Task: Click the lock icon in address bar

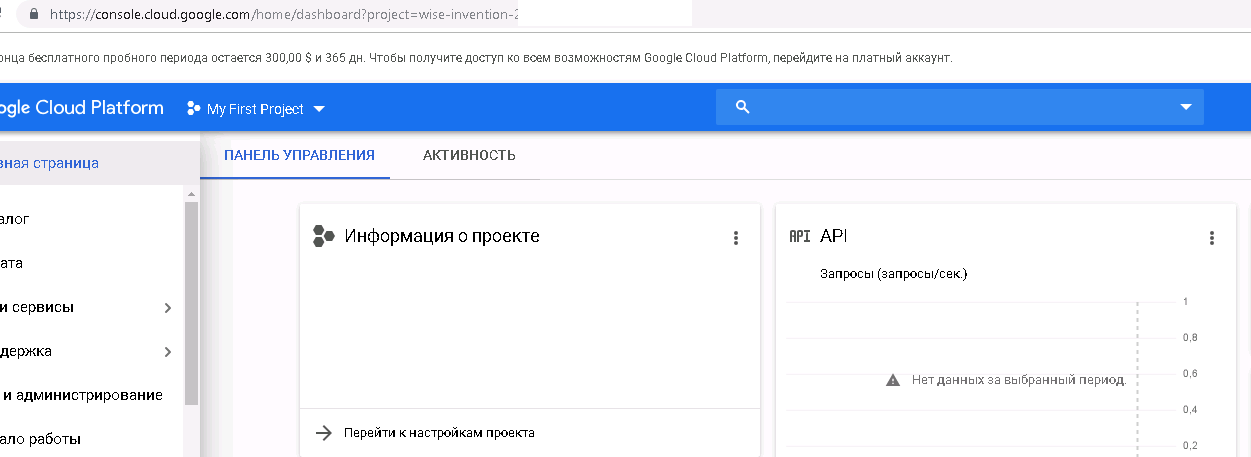Action: [x=36, y=15]
